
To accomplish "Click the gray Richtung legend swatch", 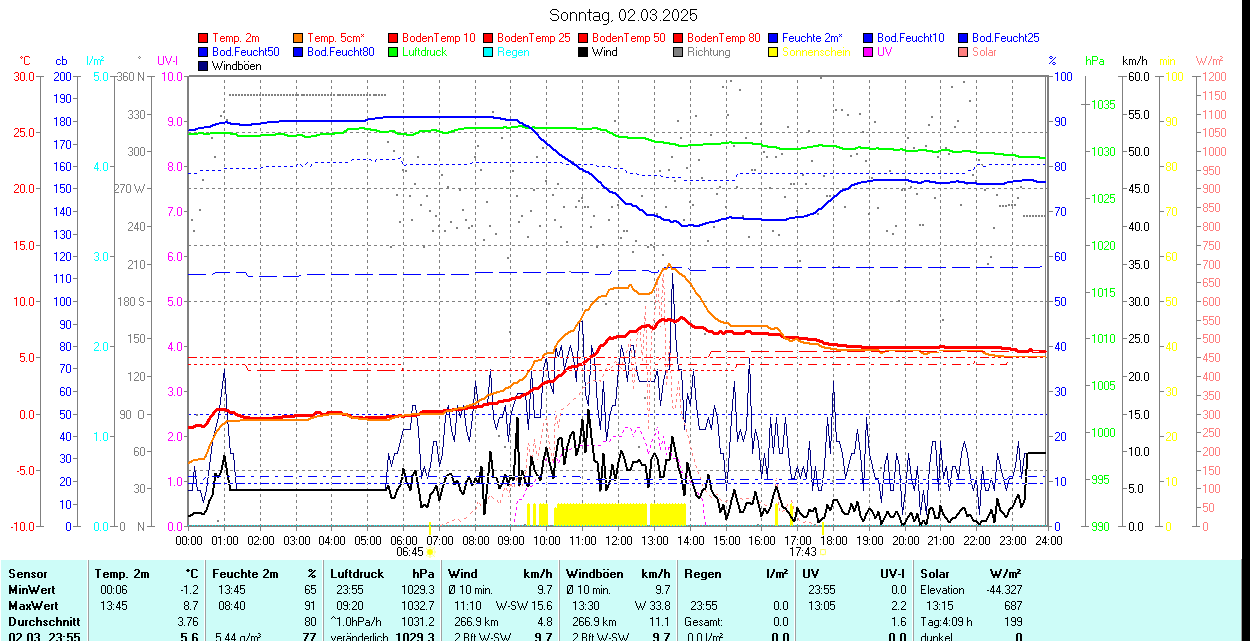I will (679, 52).
